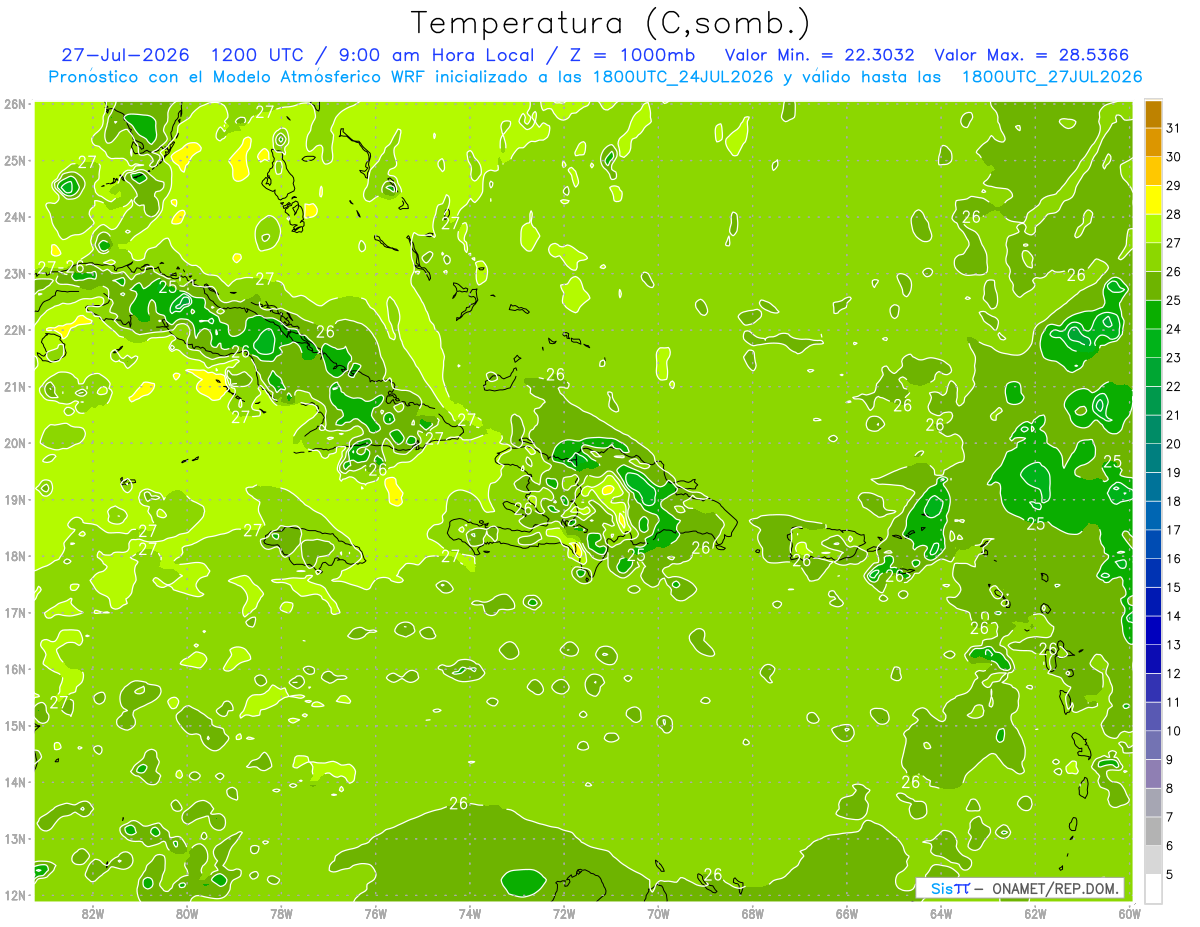
Task: Click the "68W" longitude label
Action: coord(752,913)
